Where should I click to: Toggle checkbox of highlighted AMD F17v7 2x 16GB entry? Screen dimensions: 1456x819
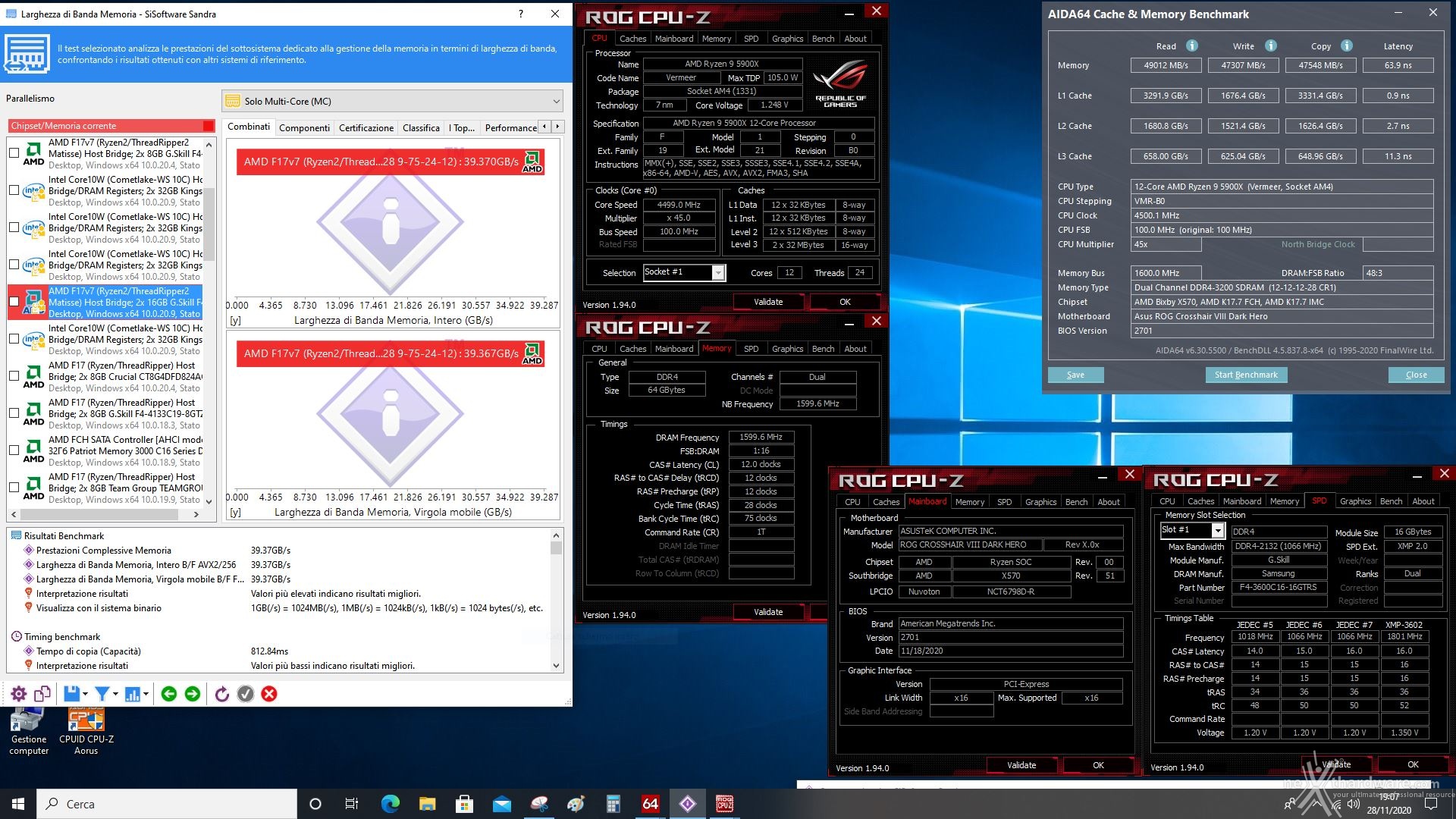pos(14,302)
